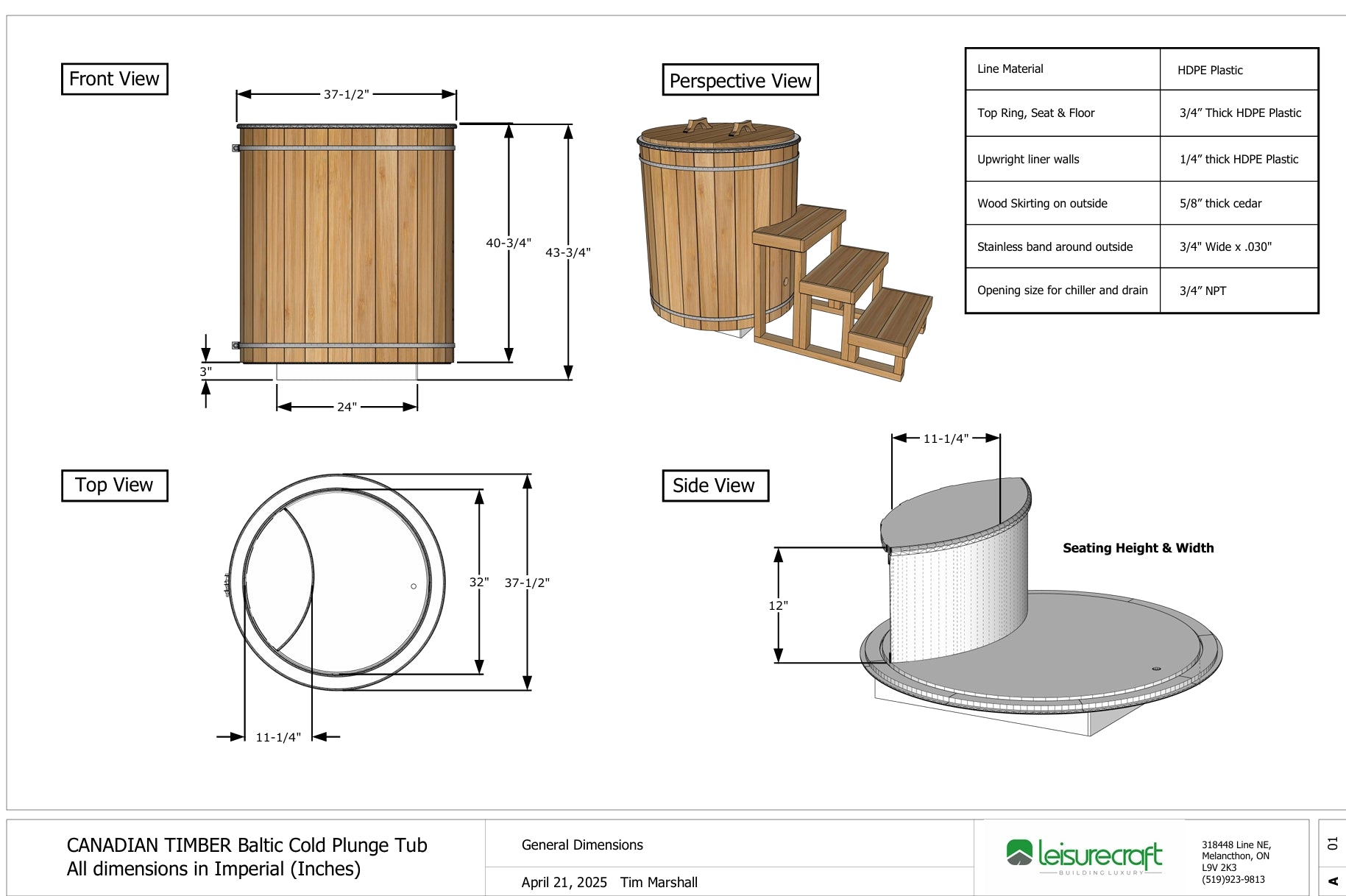Select the "Top Ring, Seat & Floor" cell
This screenshot has width=1346, height=896.
pos(1063,113)
